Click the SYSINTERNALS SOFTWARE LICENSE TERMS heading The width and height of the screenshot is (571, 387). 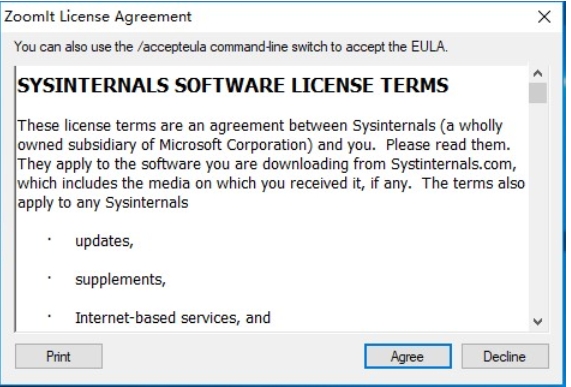coord(233,86)
